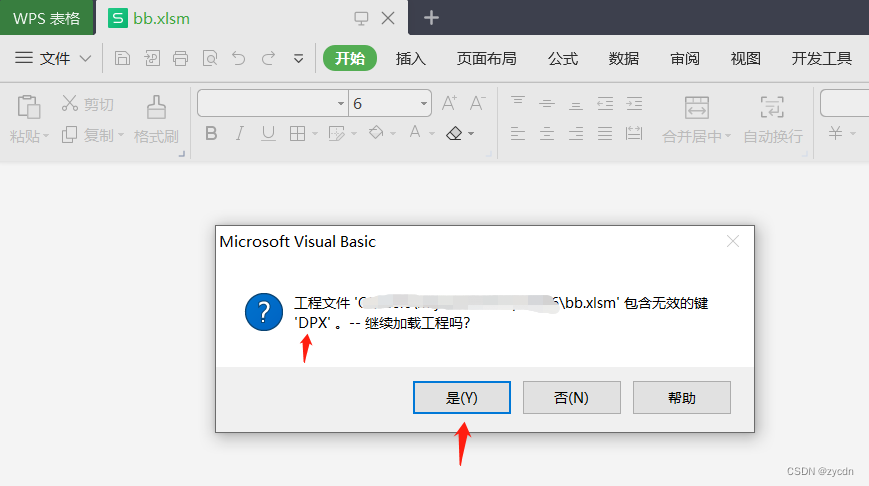
Task: Click the justify alignment icon
Action: coord(605,134)
